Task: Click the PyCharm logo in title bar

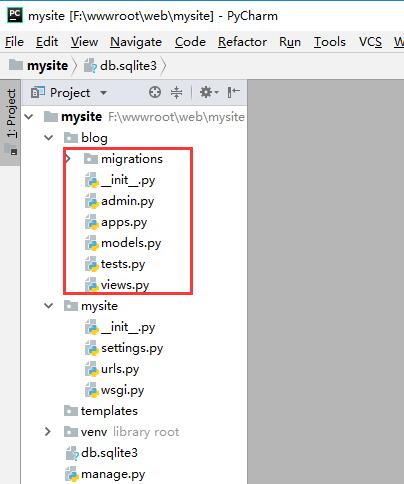Action: pos(15,16)
